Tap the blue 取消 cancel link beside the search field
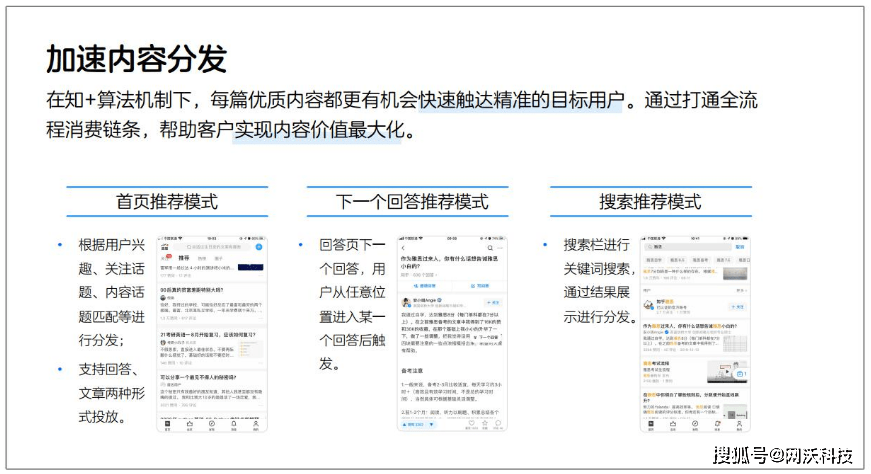 pos(740,247)
